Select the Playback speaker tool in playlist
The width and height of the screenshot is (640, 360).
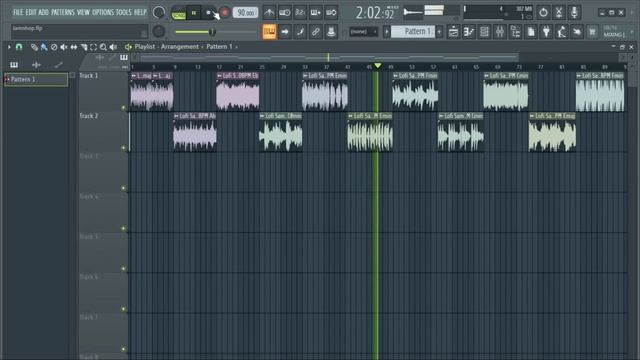click(x=113, y=47)
